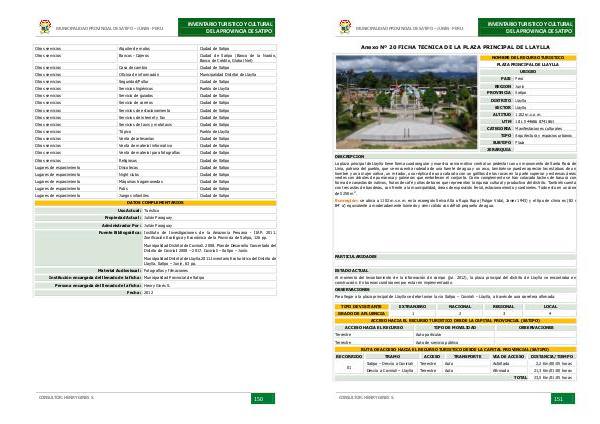Select the 'Plaza Principal de Llaylla' name cell
The height and width of the screenshot is (424, 600).
(528, 64)
